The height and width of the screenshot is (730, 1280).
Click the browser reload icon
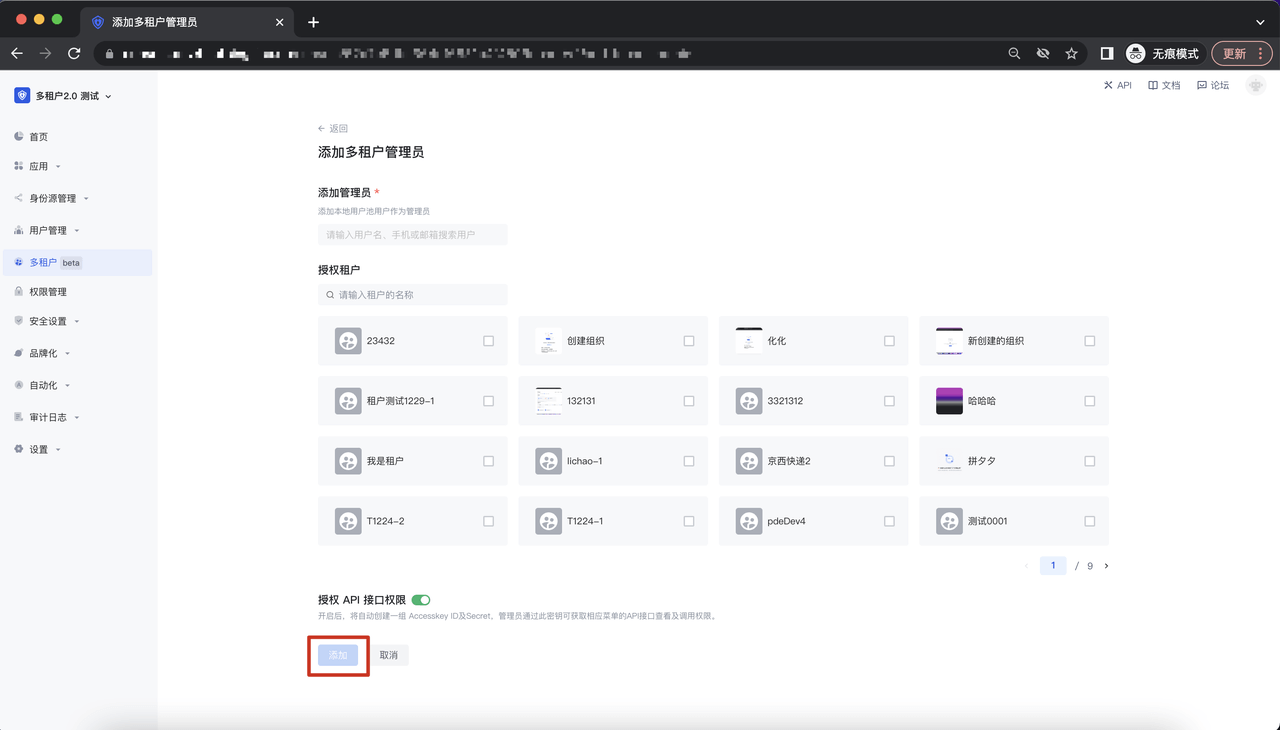coord(74,54)
